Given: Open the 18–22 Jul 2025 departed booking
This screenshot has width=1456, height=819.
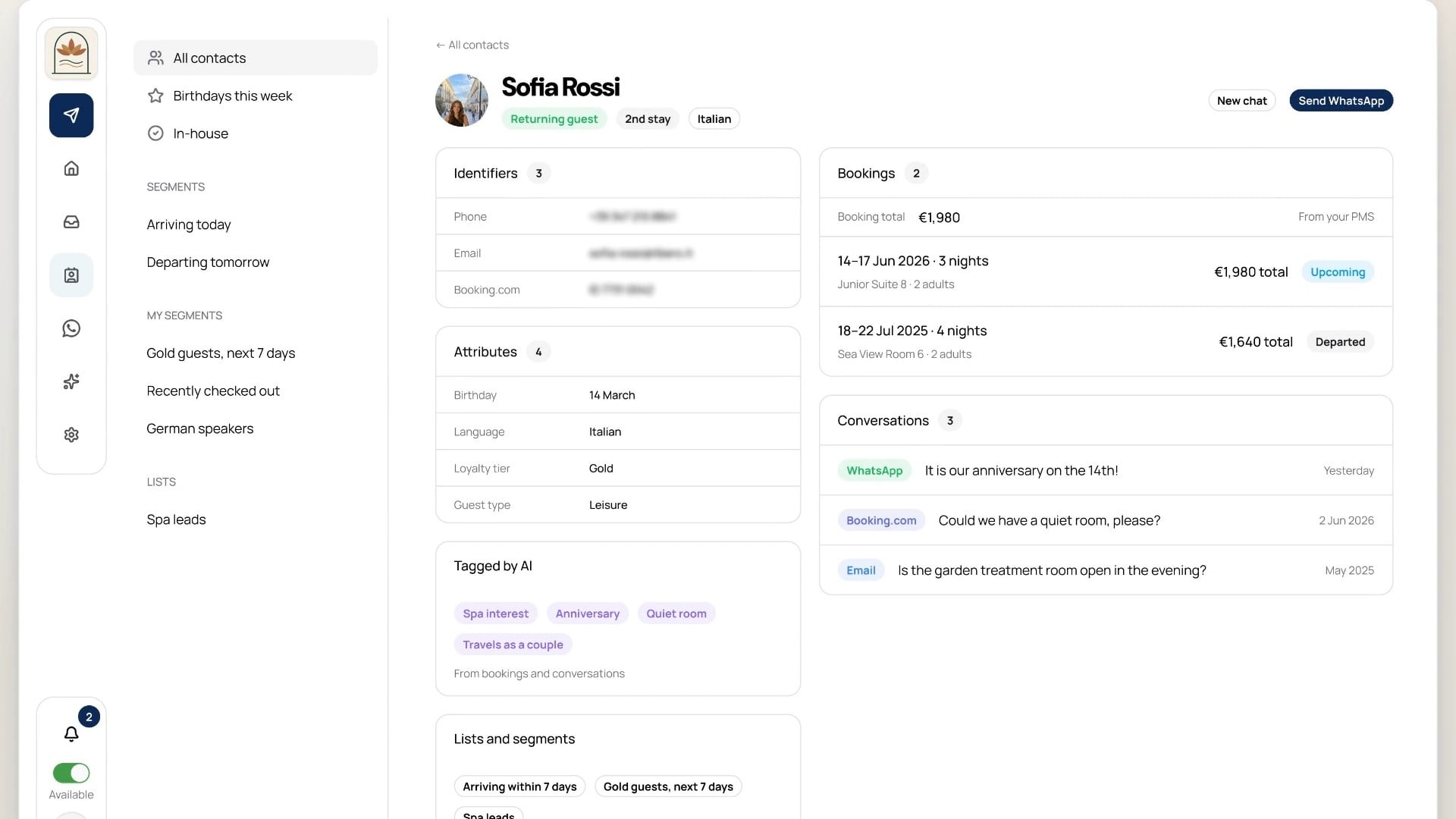Looking at the screenshot, I should point(1106,341).
